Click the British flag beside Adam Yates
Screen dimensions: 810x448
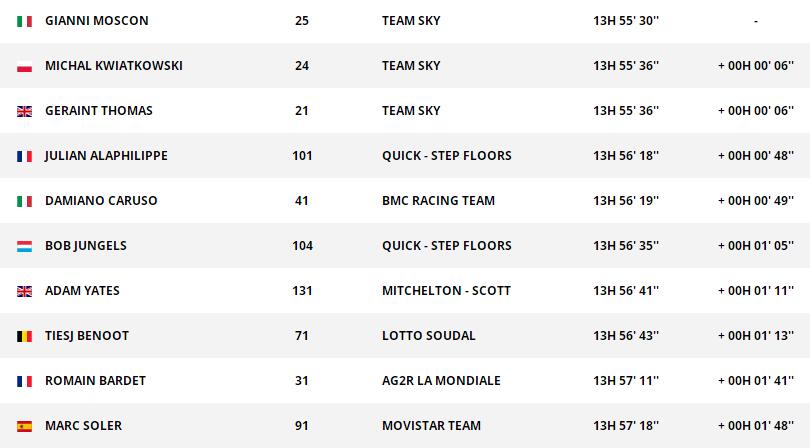click(24, 291)
